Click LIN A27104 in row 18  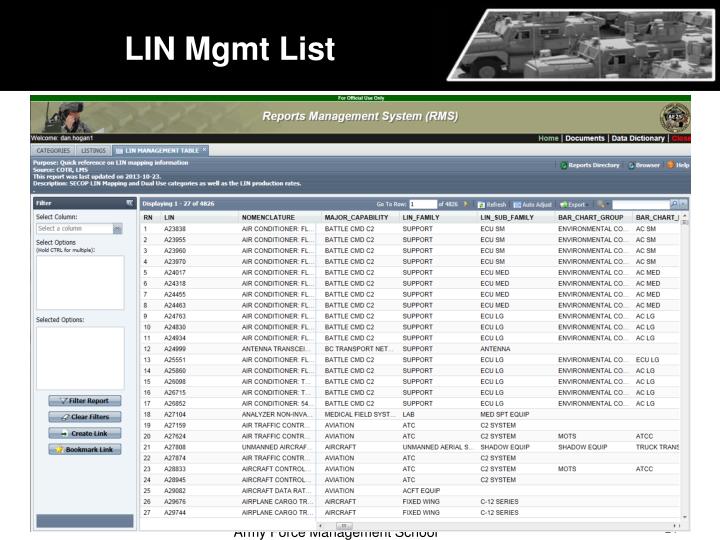(x=175, y=415)
